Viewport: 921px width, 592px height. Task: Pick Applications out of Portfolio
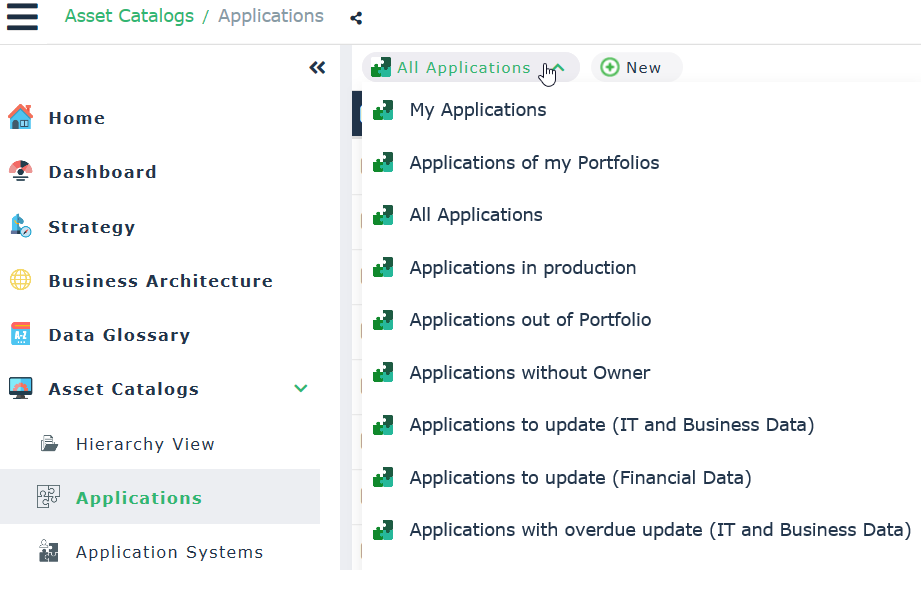pyautogui.click(x=530, y=320)
